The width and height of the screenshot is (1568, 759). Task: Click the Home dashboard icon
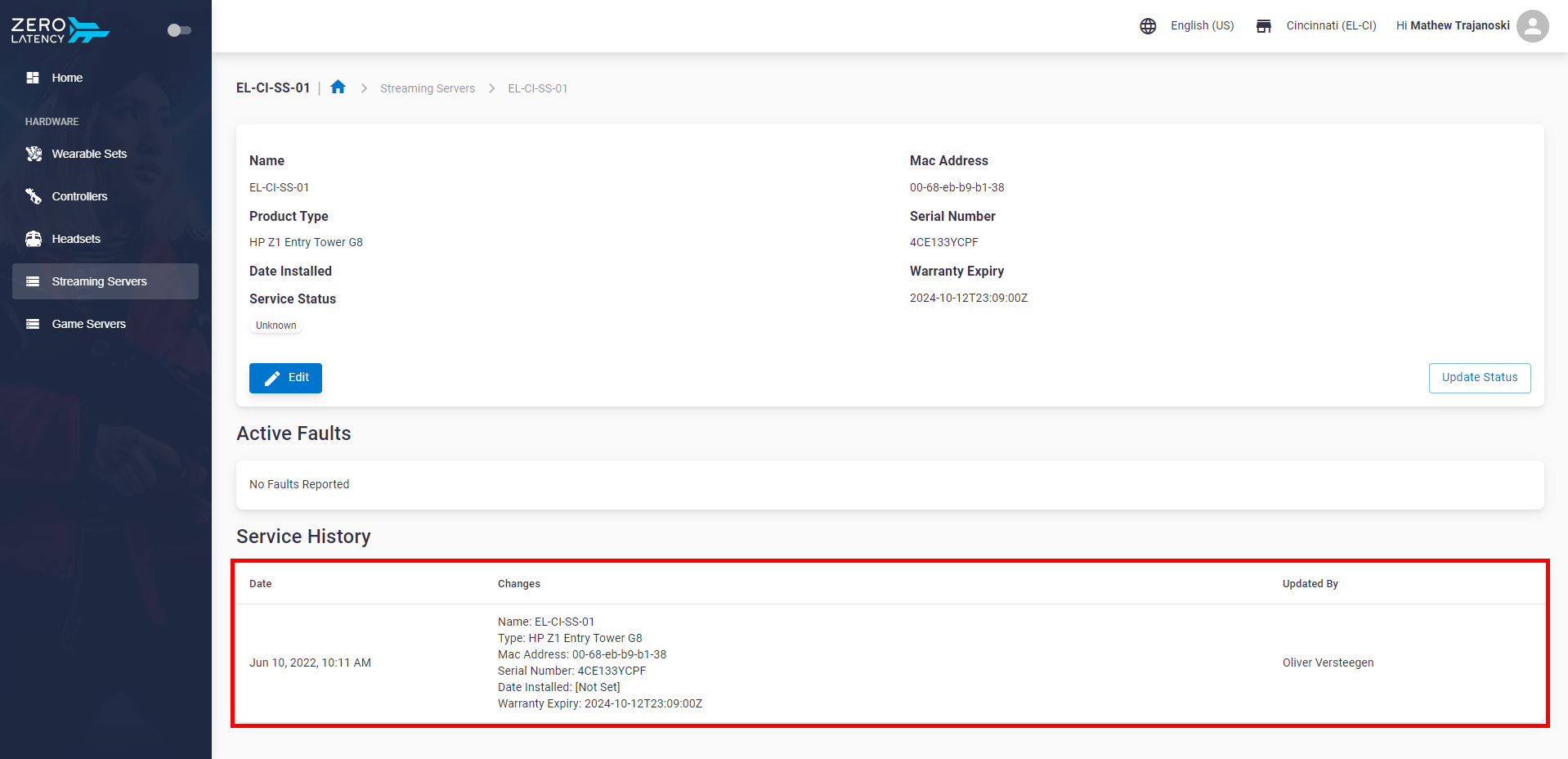pos(33,78)
